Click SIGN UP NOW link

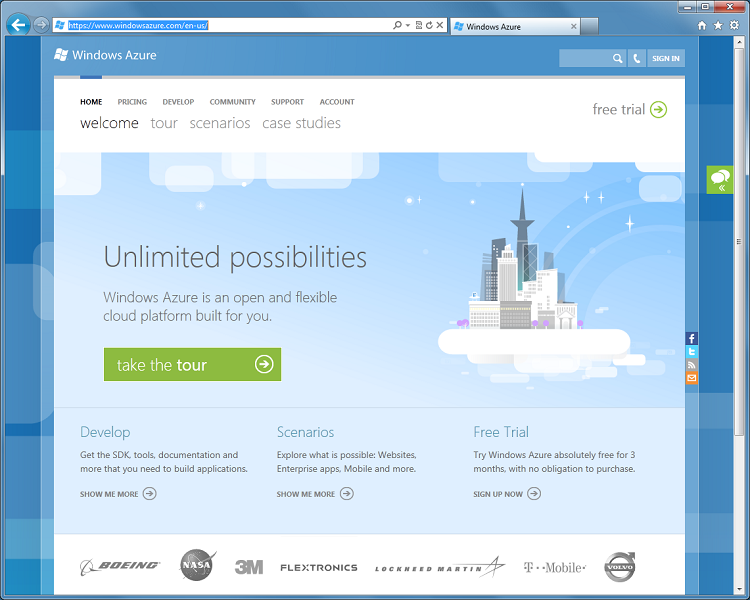pos(507,494)
